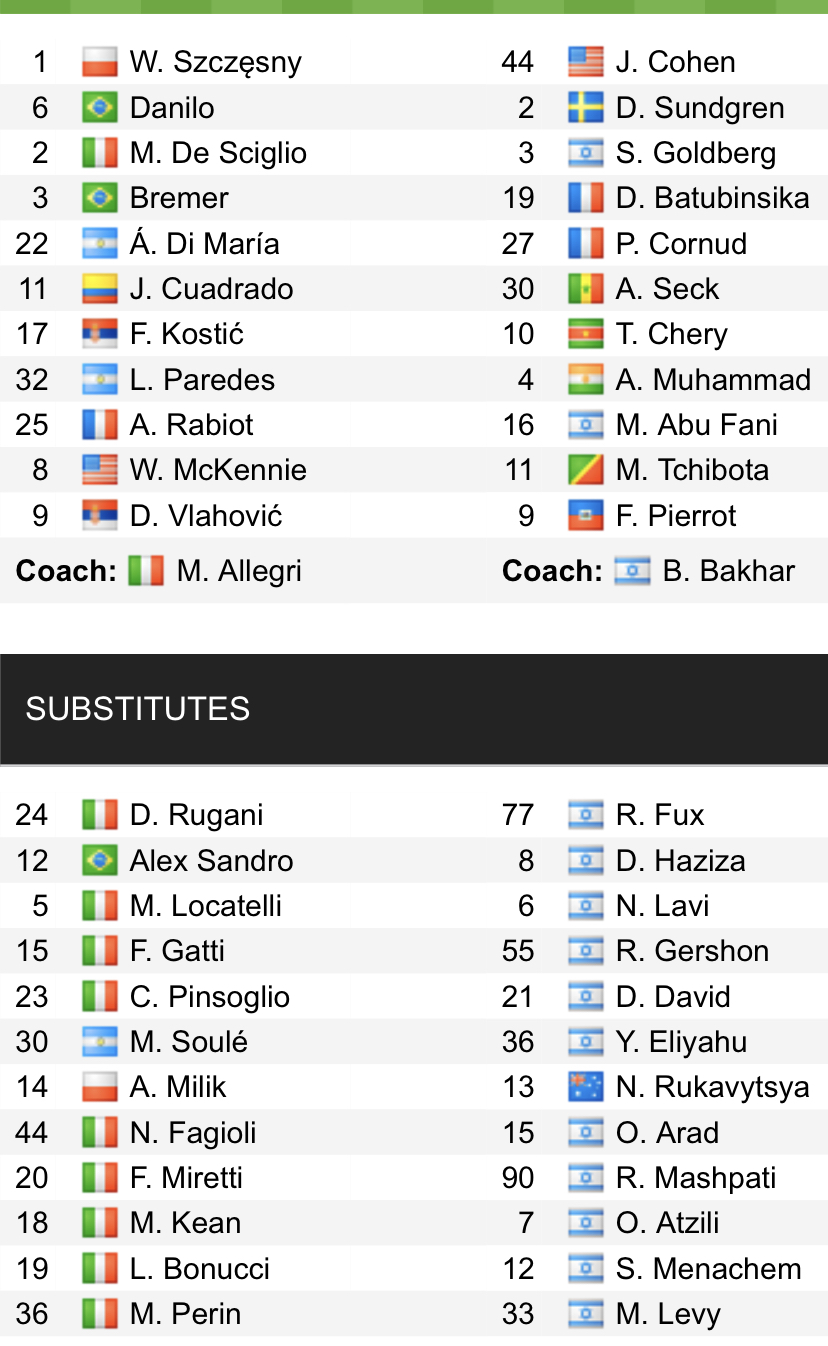The height and width of the screenshot is (1346, 828).
Task: Click coach name B. Bakhar
Action: coord(728,571)
